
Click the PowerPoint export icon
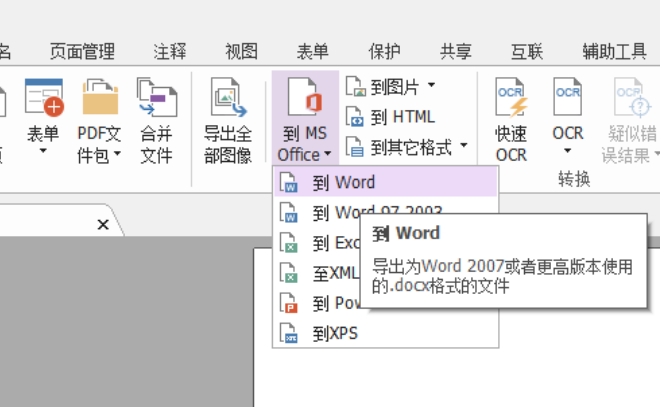click(288, 303)
